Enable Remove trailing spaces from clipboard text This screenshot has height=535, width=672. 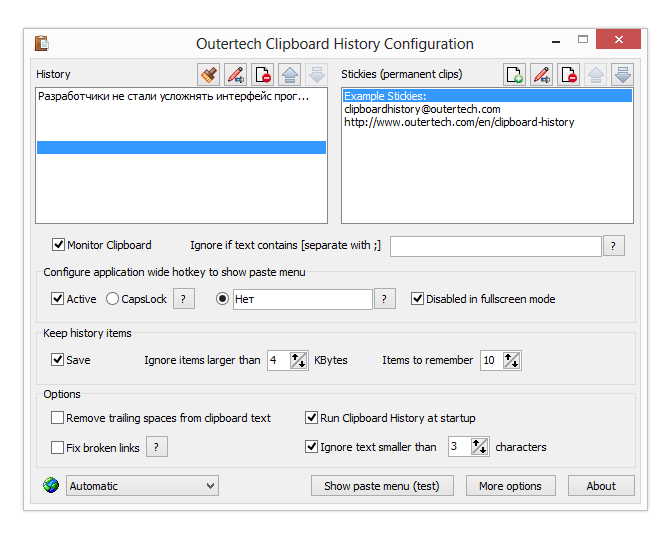coord(58,418)
